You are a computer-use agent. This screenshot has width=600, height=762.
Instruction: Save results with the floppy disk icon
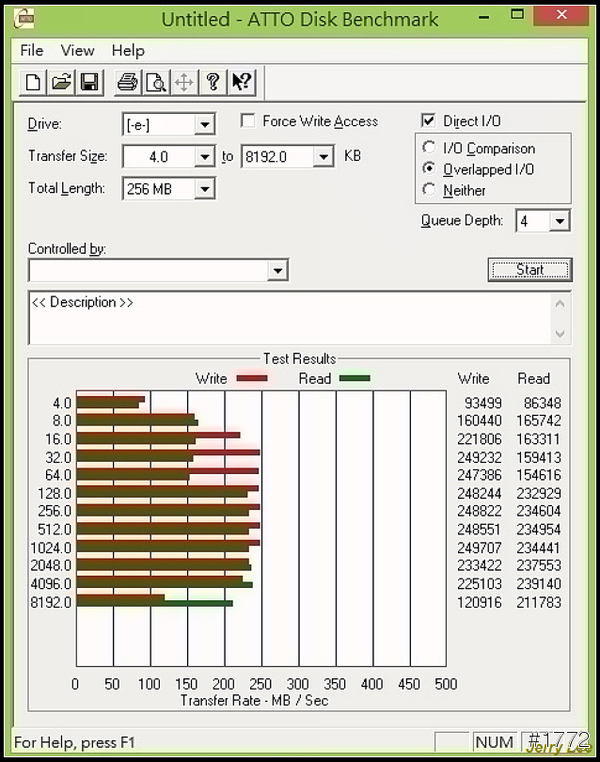(x=89, y=82)
